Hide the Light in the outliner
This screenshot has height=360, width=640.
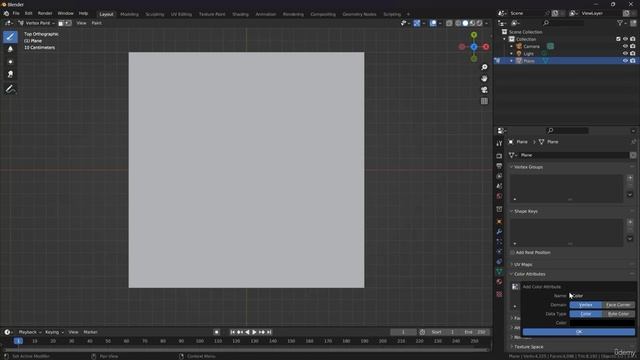pos(625,53)
